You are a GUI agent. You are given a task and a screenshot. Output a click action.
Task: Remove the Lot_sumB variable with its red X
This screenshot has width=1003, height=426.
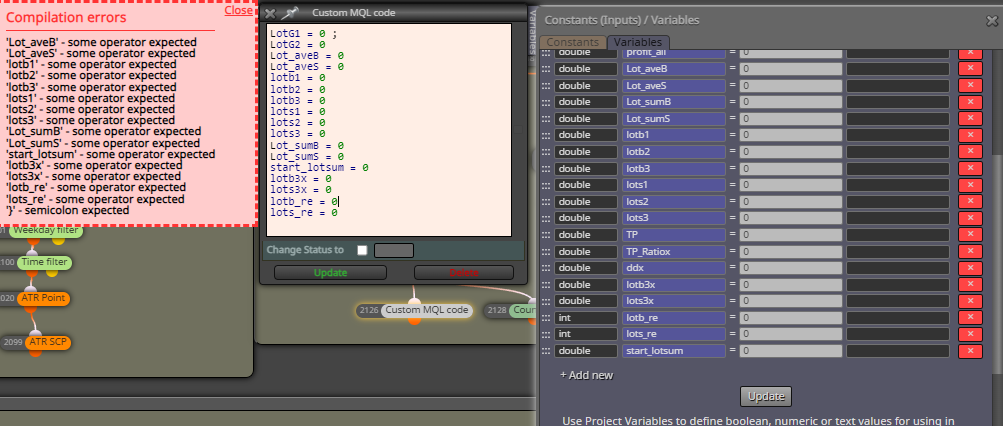970,102
